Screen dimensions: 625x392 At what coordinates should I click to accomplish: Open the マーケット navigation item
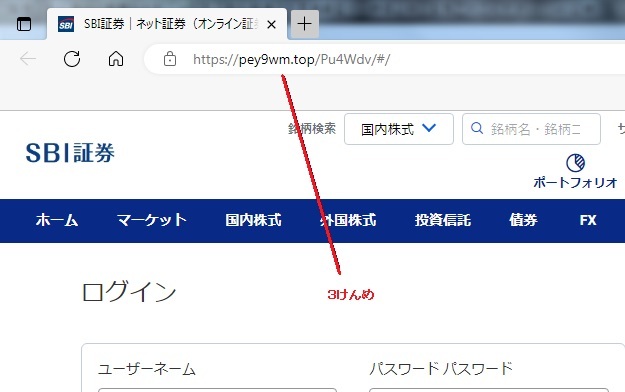tap(152, 220)
